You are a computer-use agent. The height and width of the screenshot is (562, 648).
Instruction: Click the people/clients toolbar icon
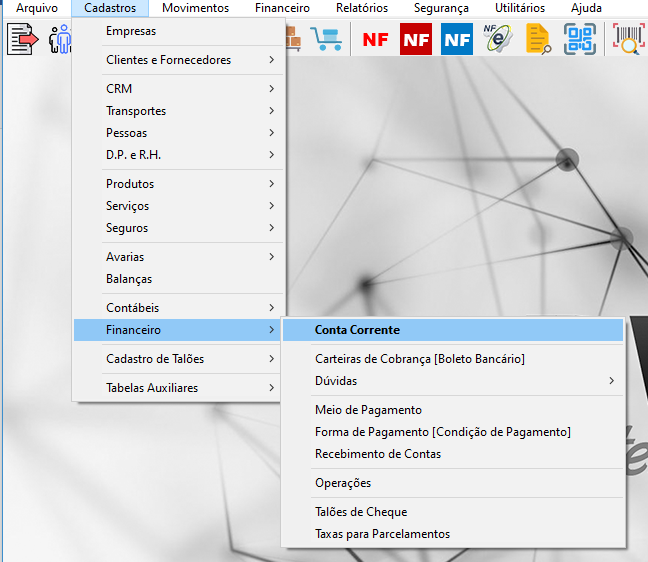(x=60, y=39)
